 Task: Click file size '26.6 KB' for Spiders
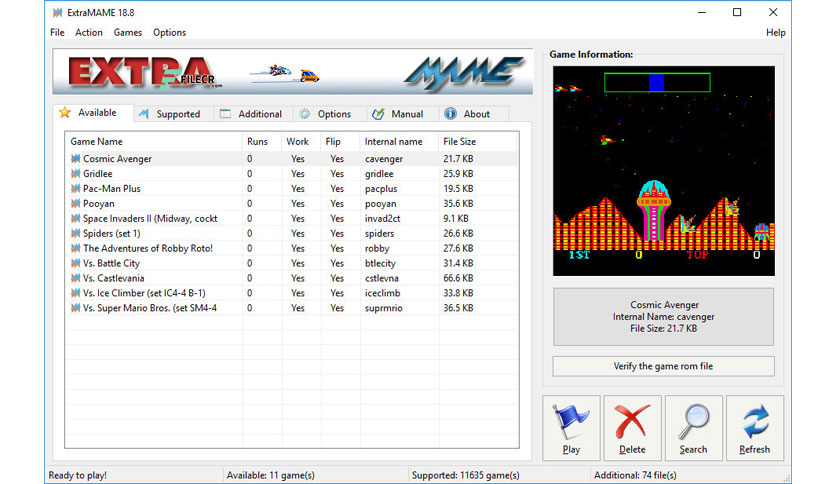click(458, 233)
